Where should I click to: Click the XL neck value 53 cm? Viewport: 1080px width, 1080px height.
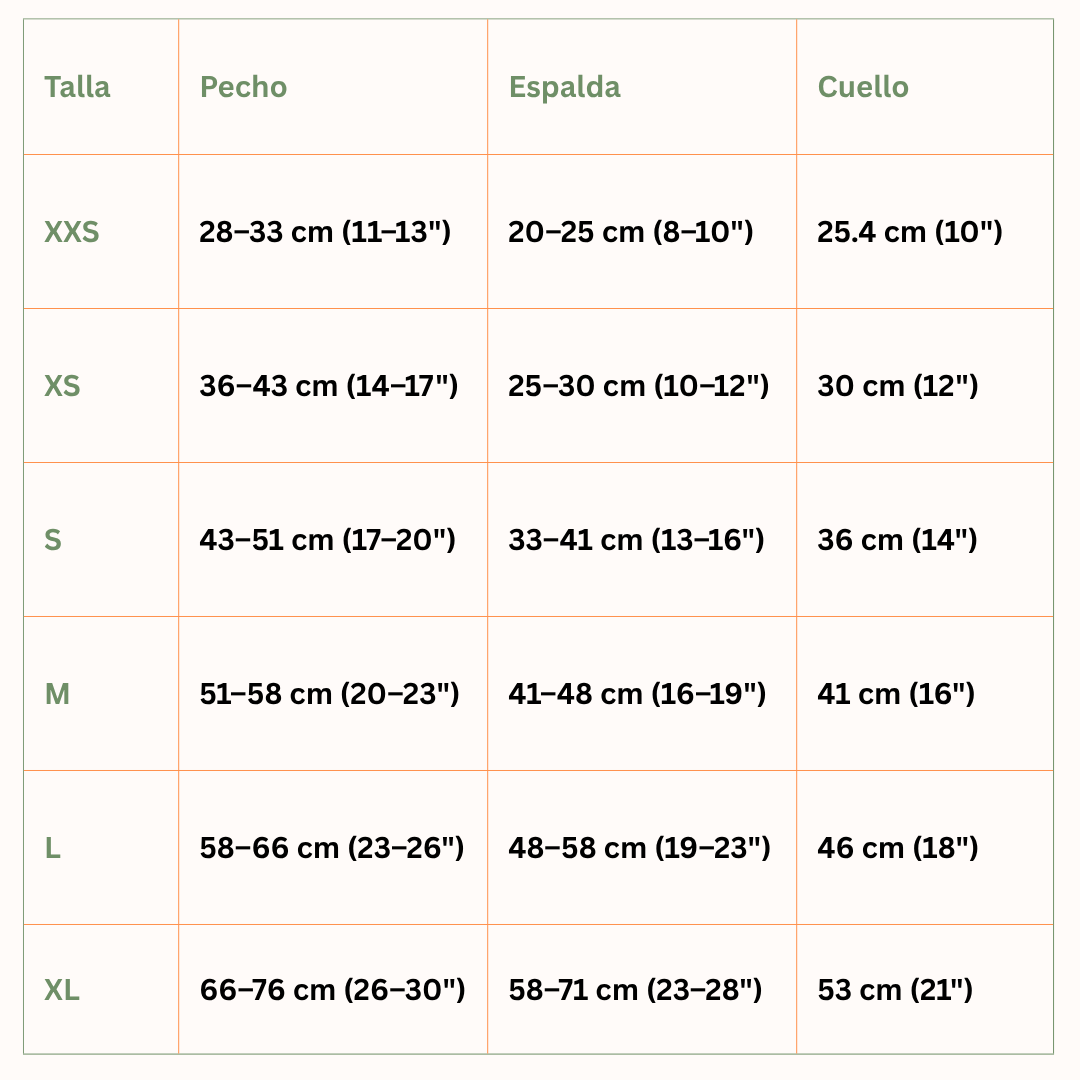[895, 991]
